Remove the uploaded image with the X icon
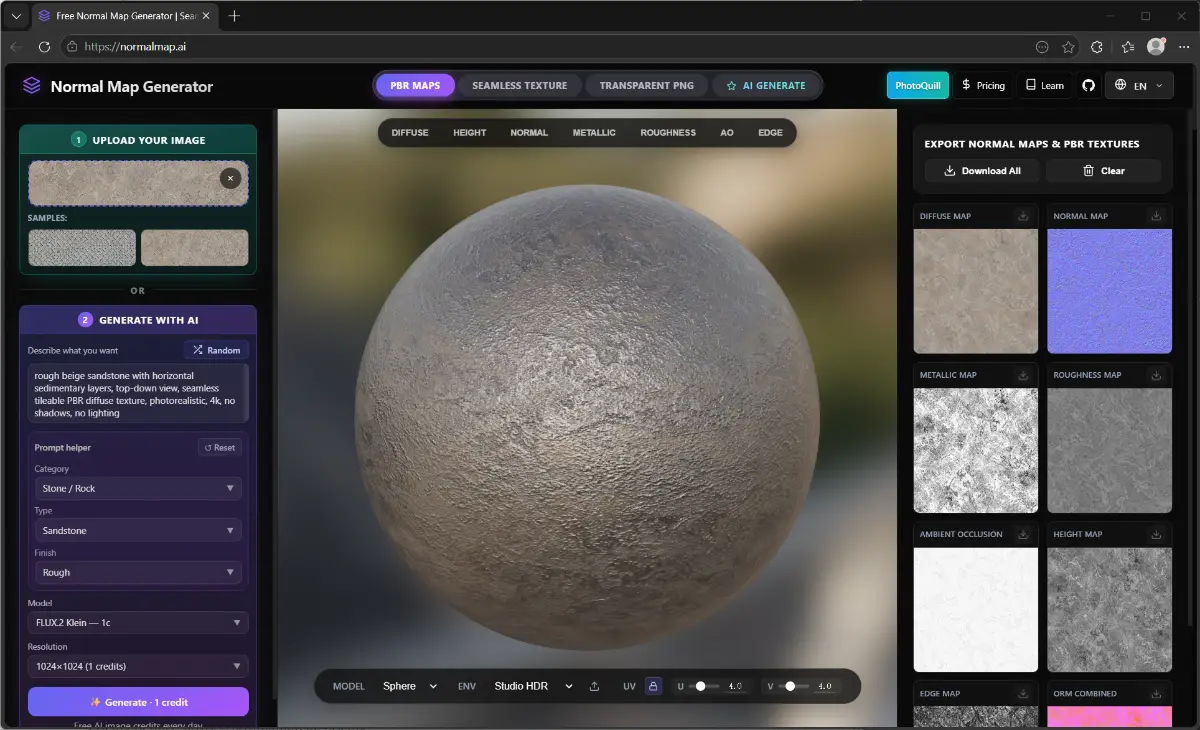This screenshot has height=730, width=1200. point(230,178)
